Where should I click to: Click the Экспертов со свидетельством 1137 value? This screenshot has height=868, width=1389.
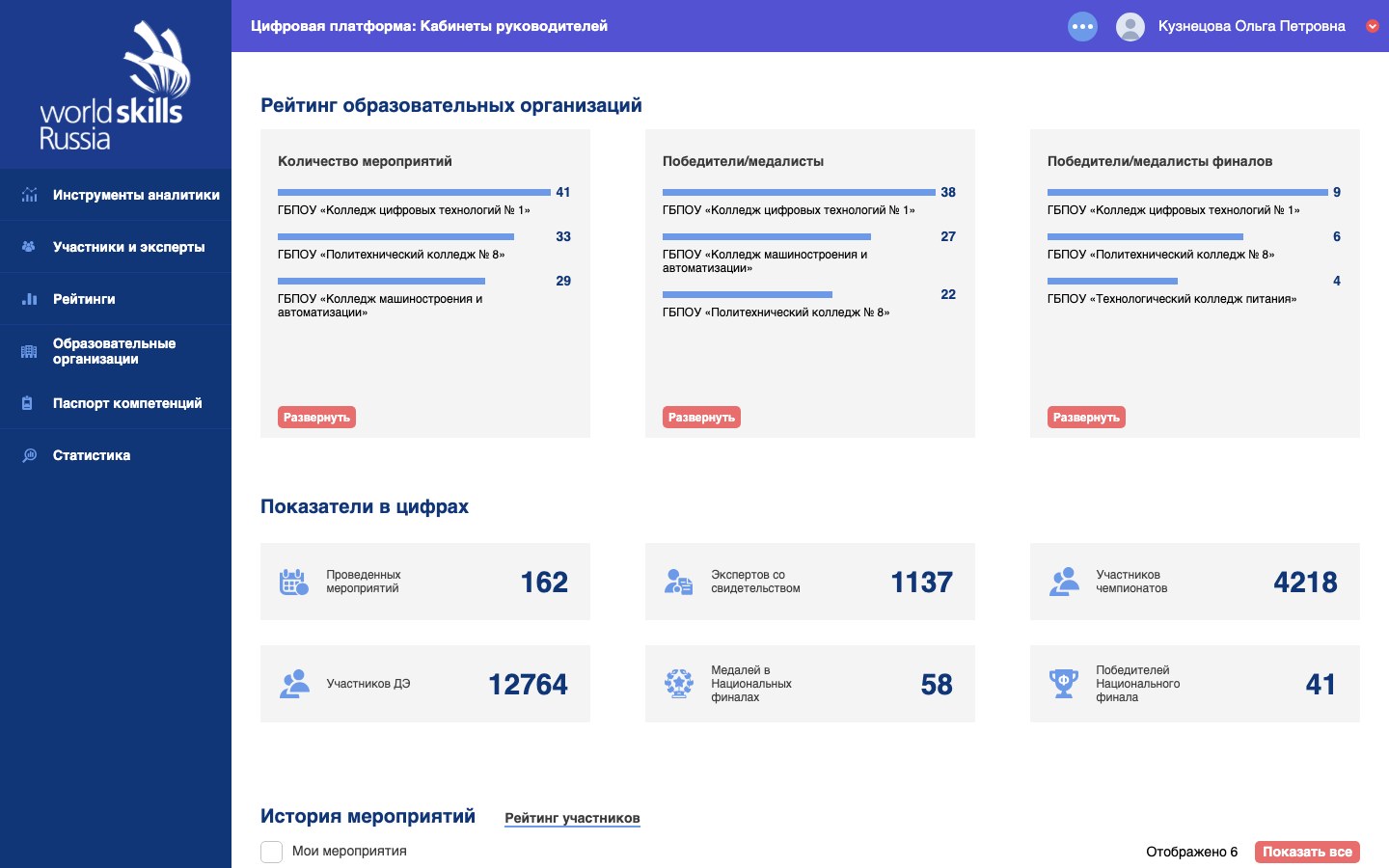pos(921,582)
